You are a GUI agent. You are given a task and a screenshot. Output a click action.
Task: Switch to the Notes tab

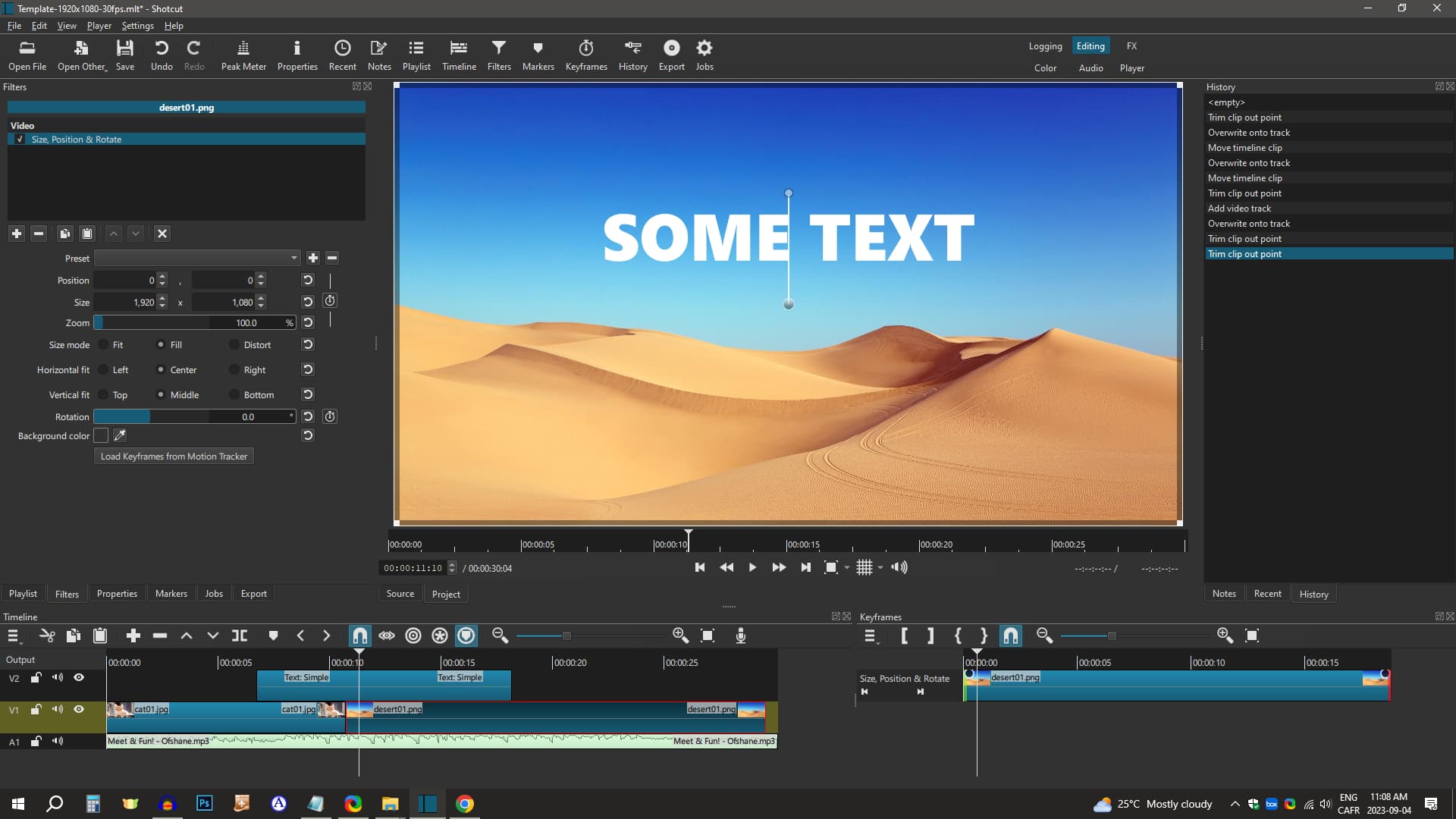[1224, 594]
